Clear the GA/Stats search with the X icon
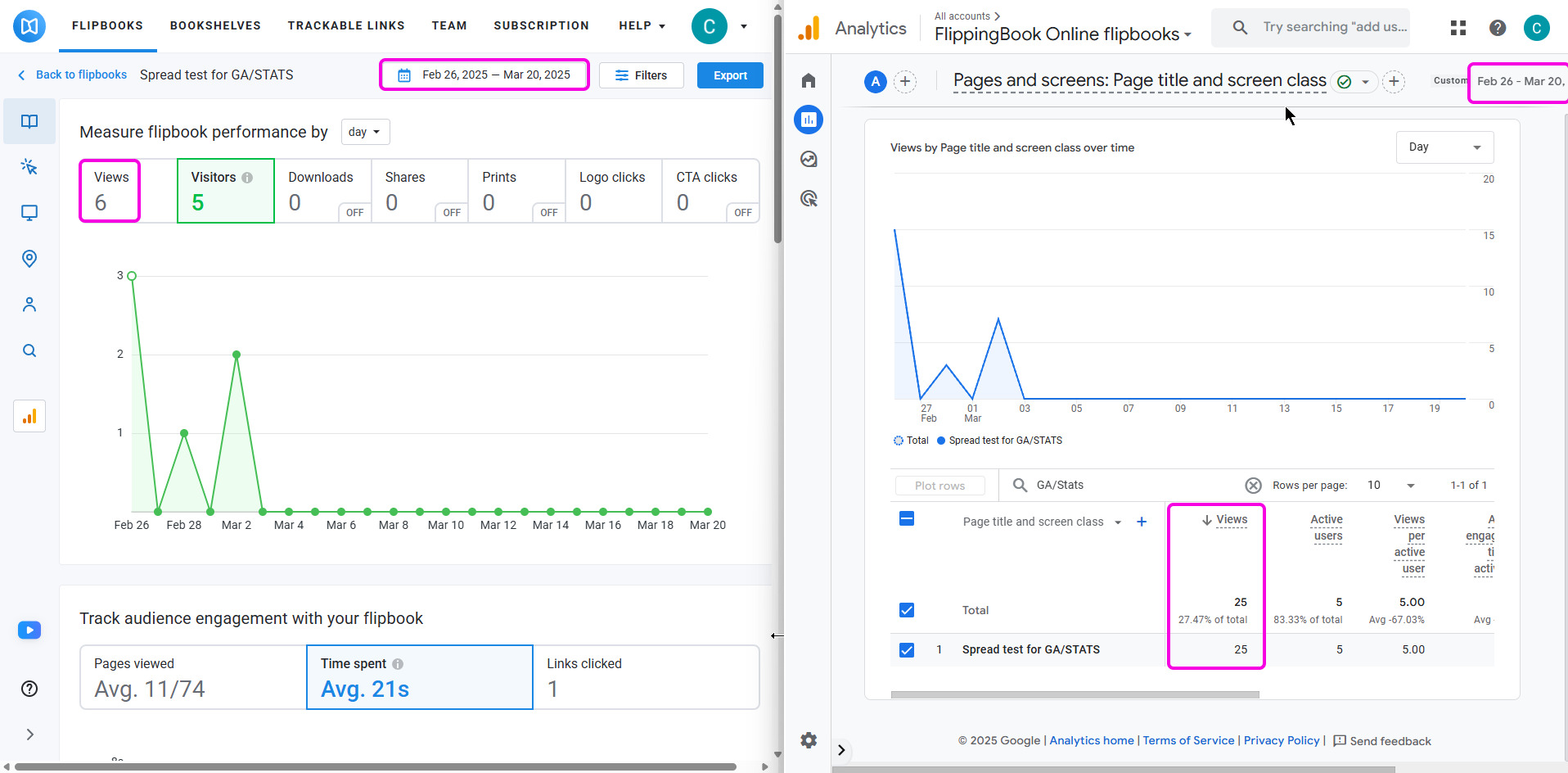The image size is (1568, 773). click(1253, 486)
